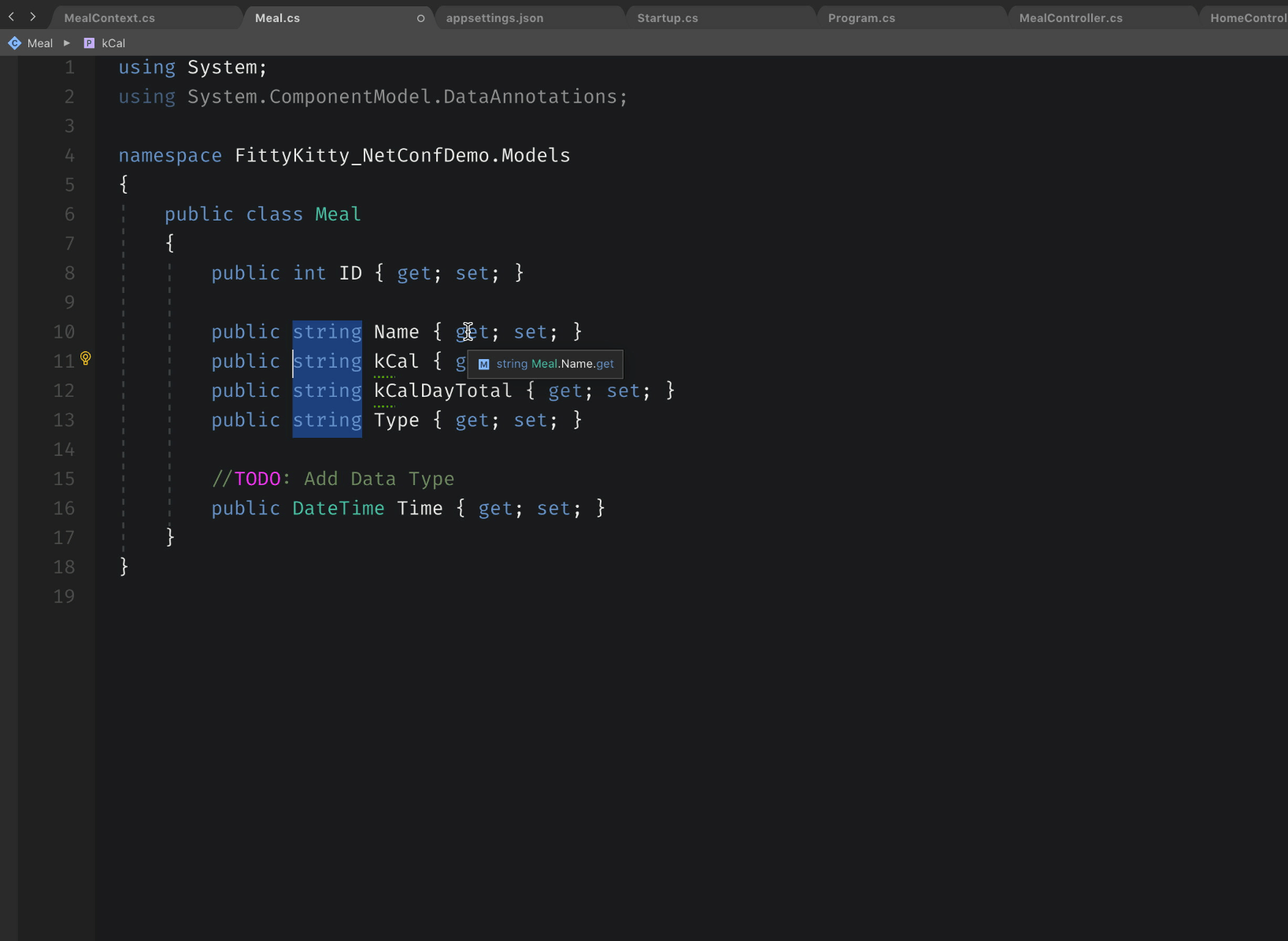
Task: Click the unsaved-changes dot on Meal.cs tab
Action: pyautogui.click(x=420, y=18)
